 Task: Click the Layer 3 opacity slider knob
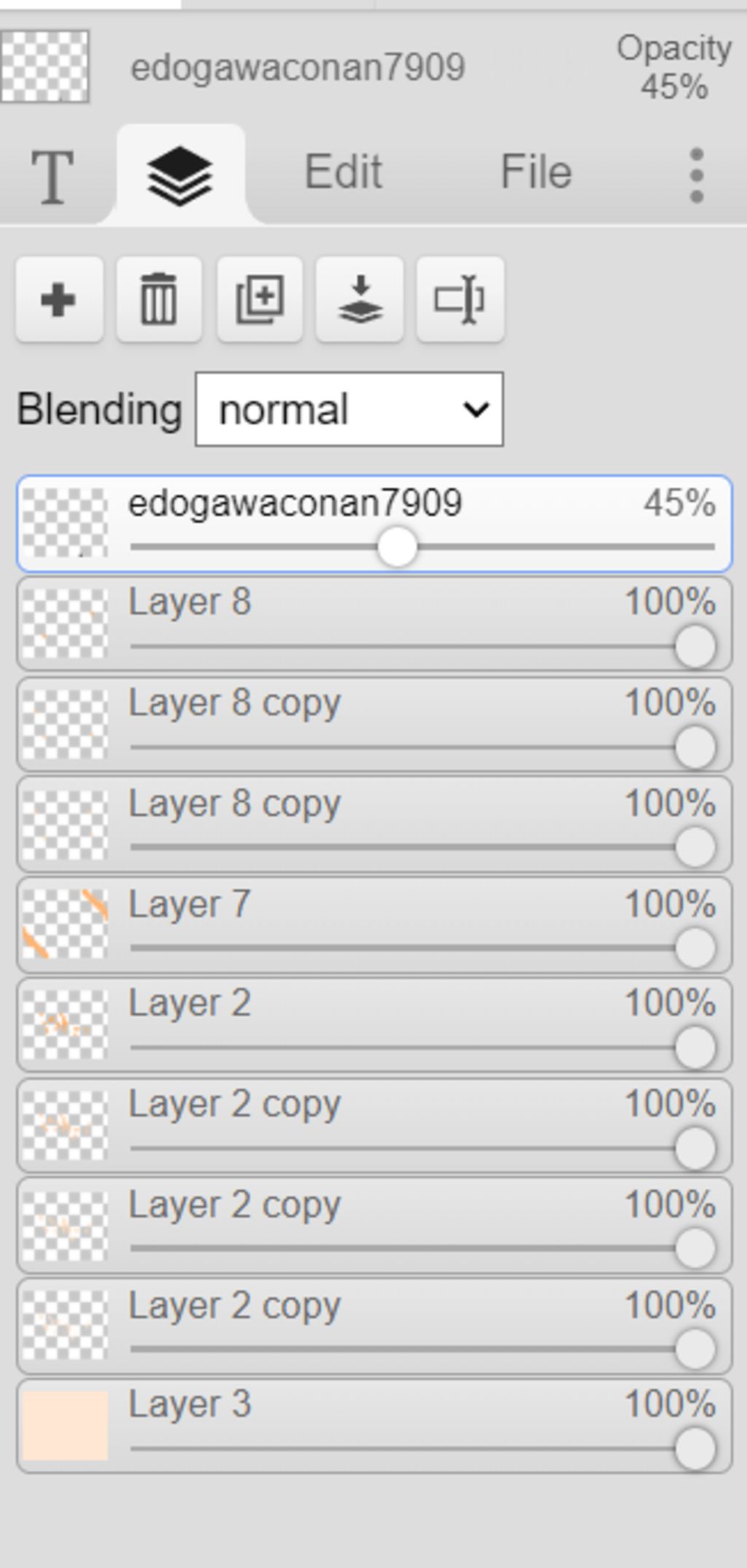[694, 1448]
